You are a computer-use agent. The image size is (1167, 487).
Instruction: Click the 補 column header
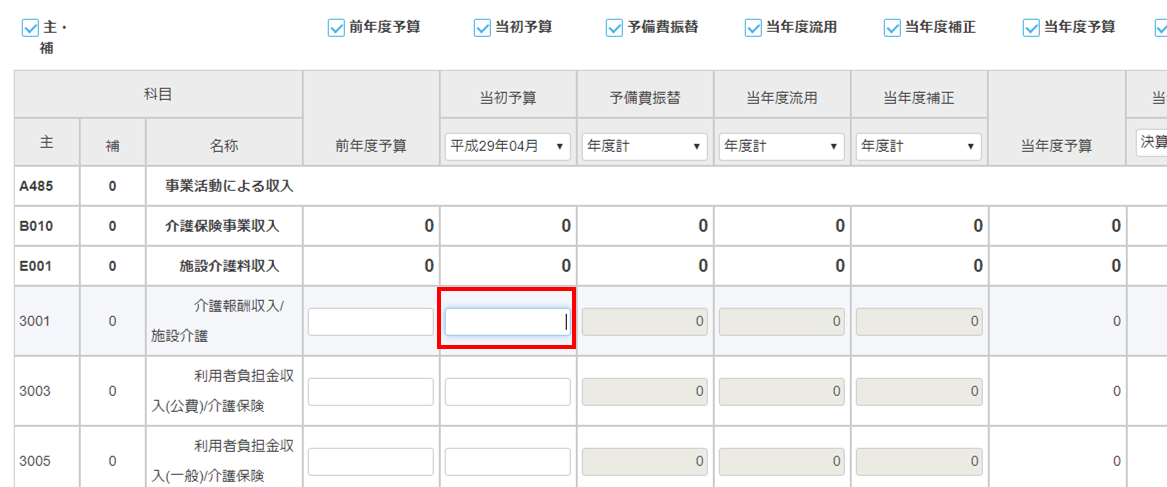pos(112,142)
